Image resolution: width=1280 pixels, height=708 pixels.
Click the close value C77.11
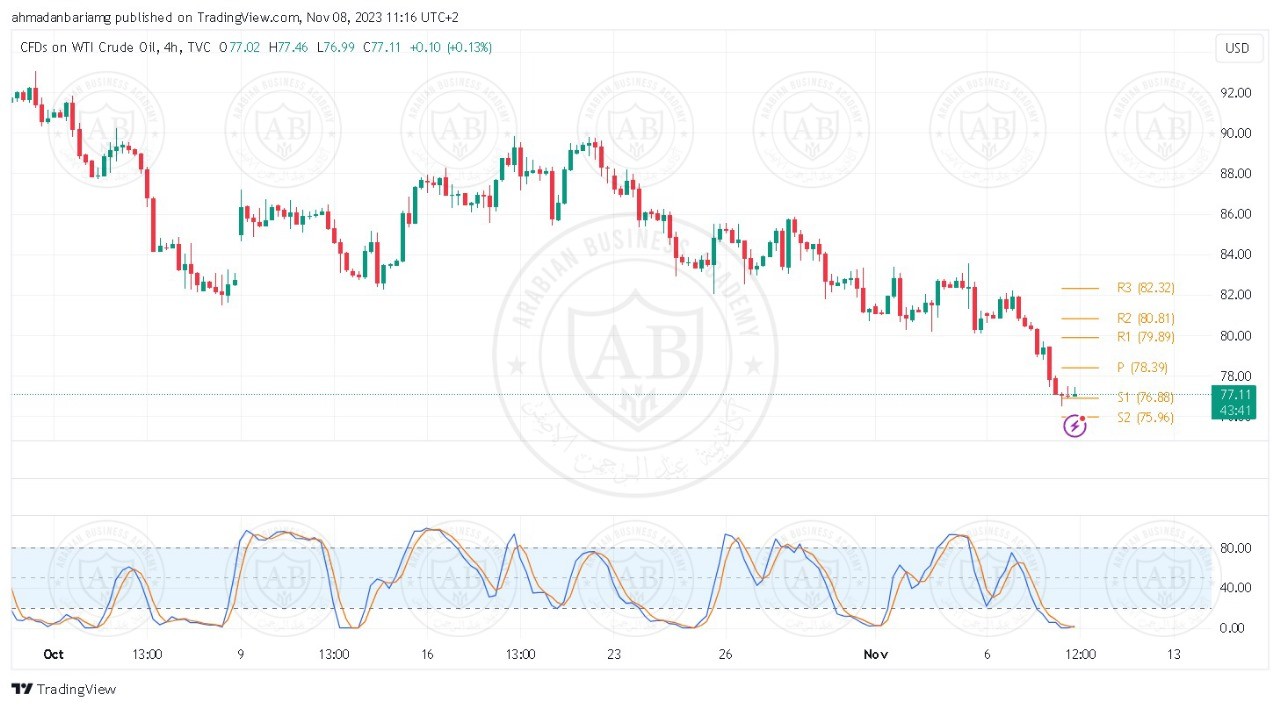pyautogui.click(x=382, y=47)
